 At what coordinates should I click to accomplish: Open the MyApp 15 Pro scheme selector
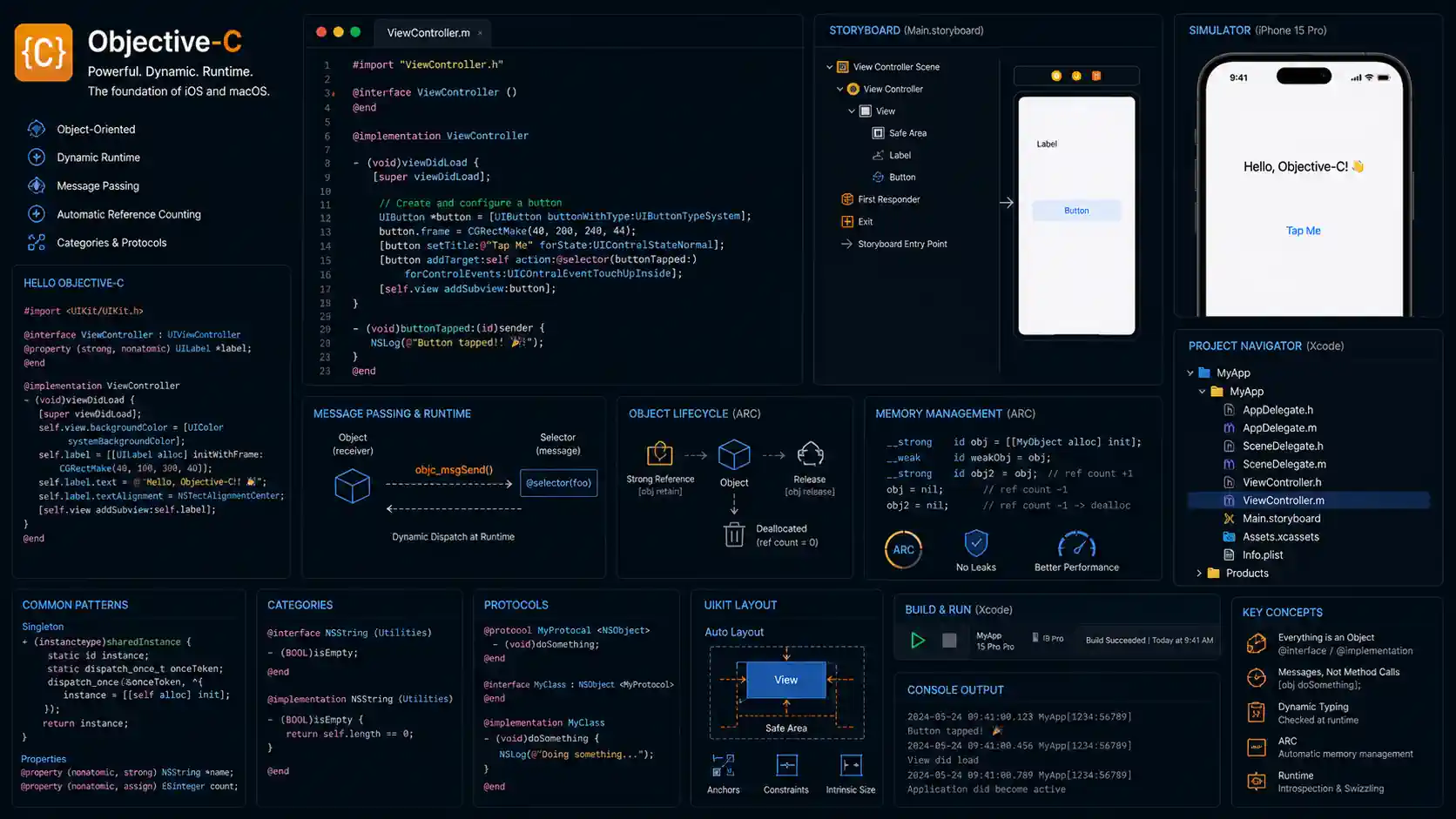pos(995,641)
